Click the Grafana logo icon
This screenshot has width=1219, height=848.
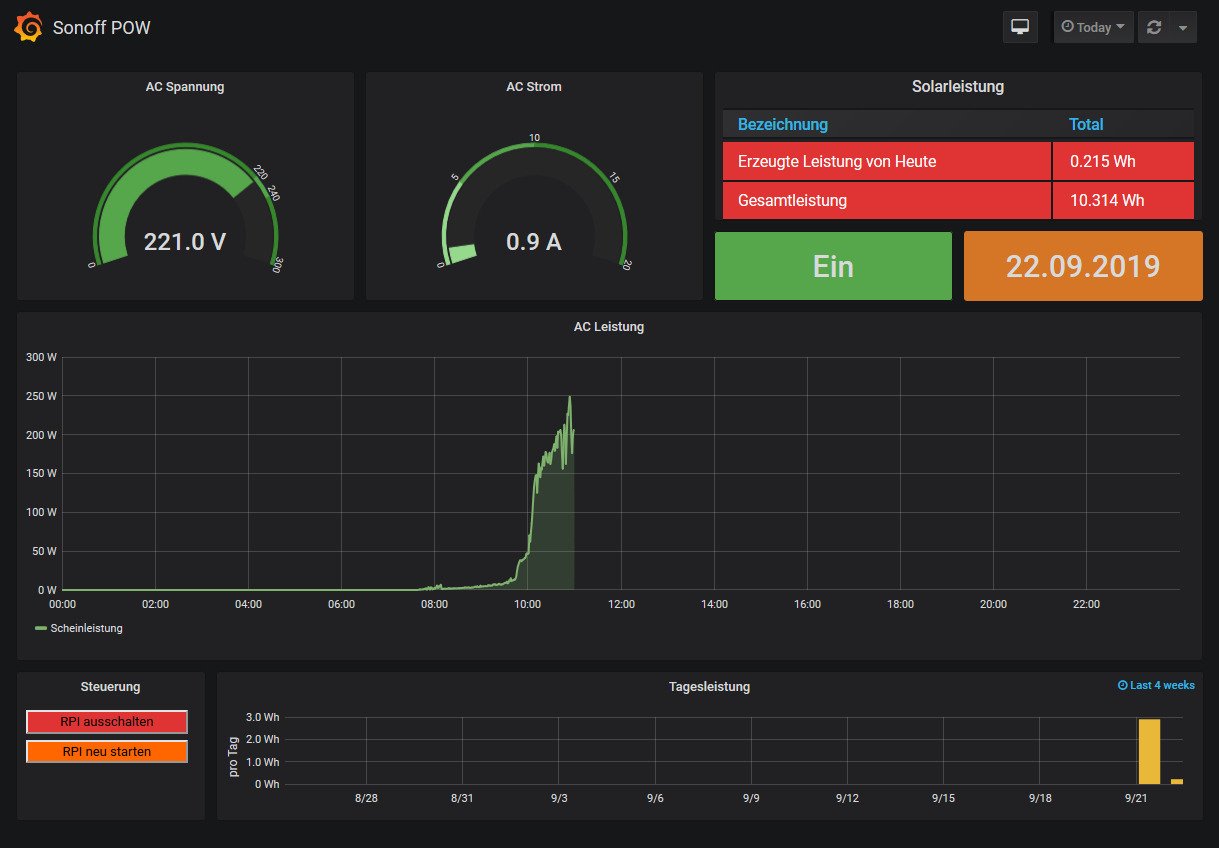coord(28,27)
